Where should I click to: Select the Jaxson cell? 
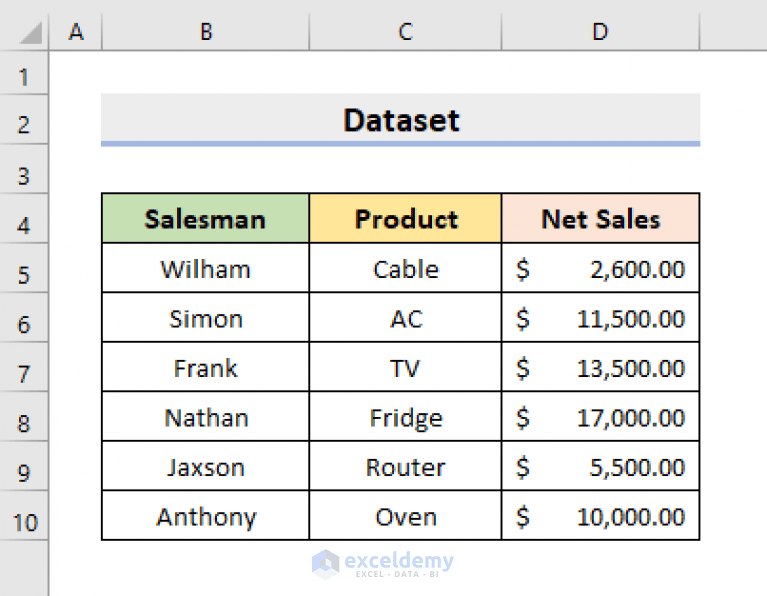pos(205,466)
